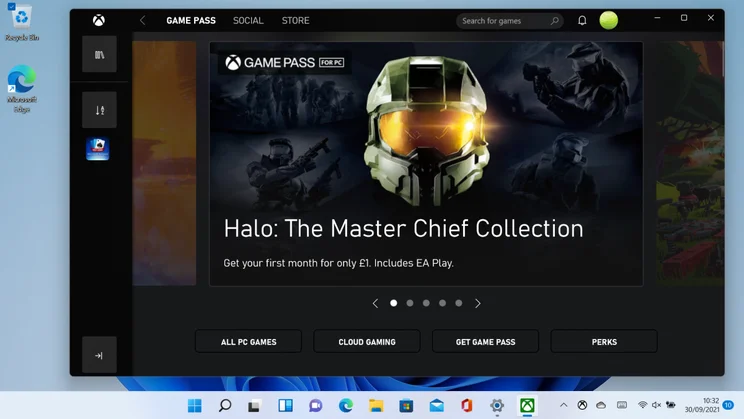744x419 pixels.
Task: Select the third carousel dot
Action: pos(426,303)
